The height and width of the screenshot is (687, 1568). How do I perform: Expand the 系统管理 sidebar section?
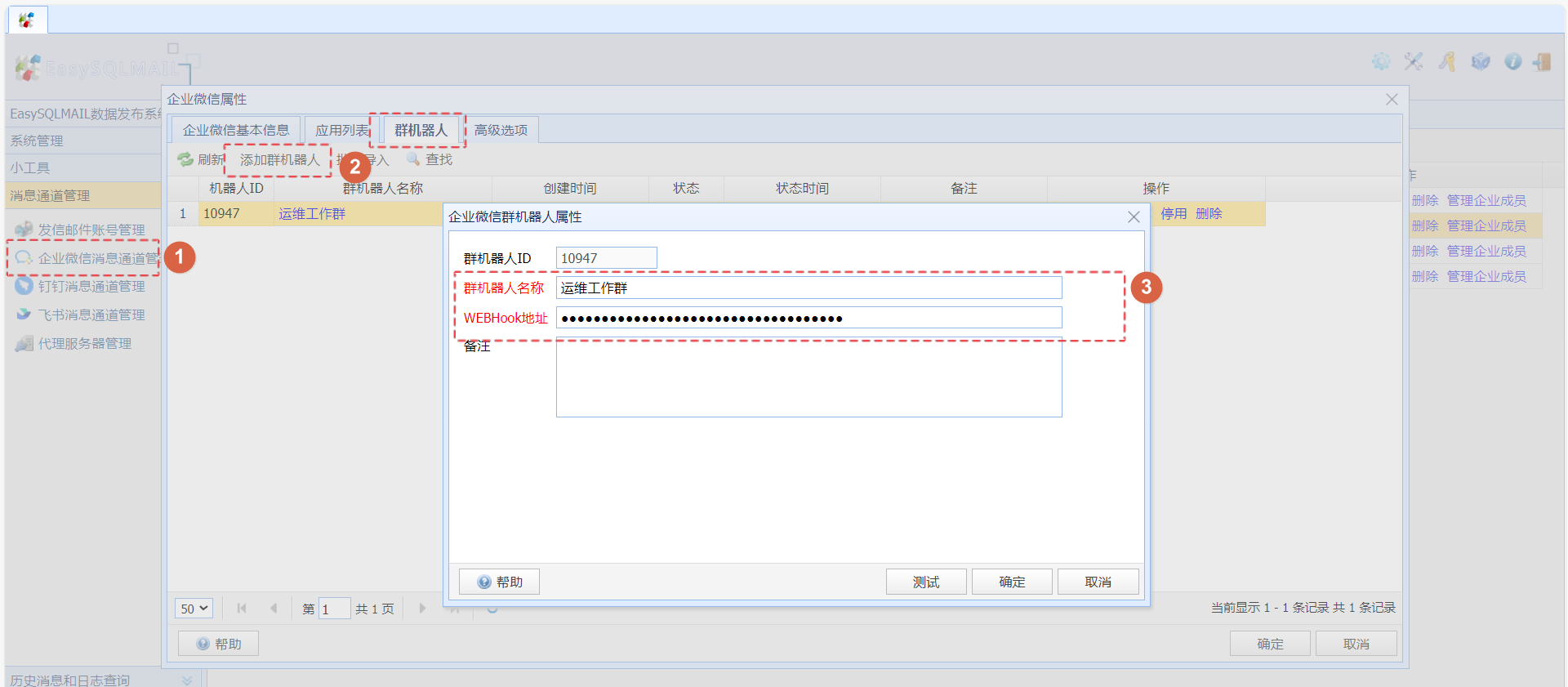82,141
